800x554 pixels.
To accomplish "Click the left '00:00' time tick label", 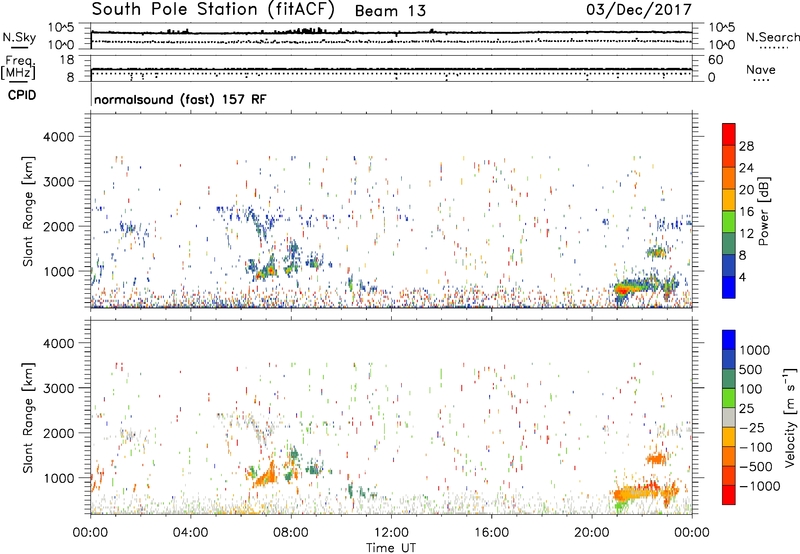I will tap(90, 533).
